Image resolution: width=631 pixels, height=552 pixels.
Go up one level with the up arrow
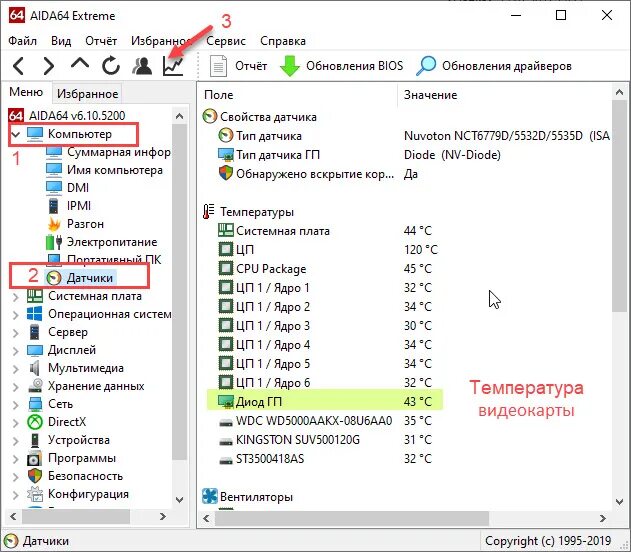coord(80,64)
